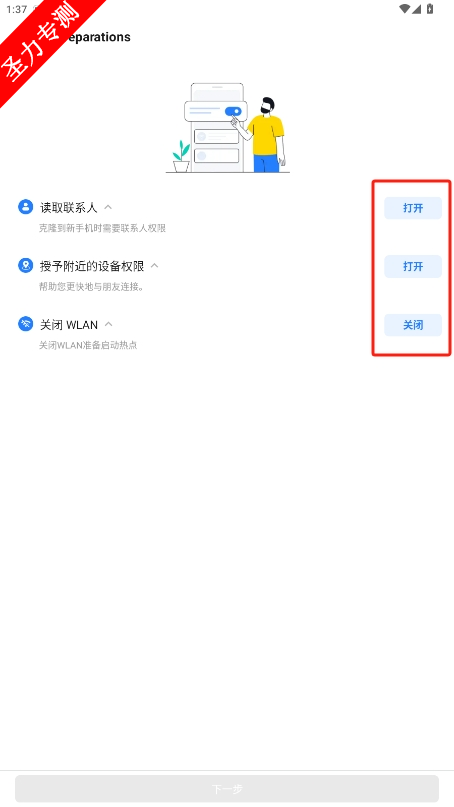The image size is (454, 807).
Task: Tap the nearby devices location icon
Action: pos(25,266)
